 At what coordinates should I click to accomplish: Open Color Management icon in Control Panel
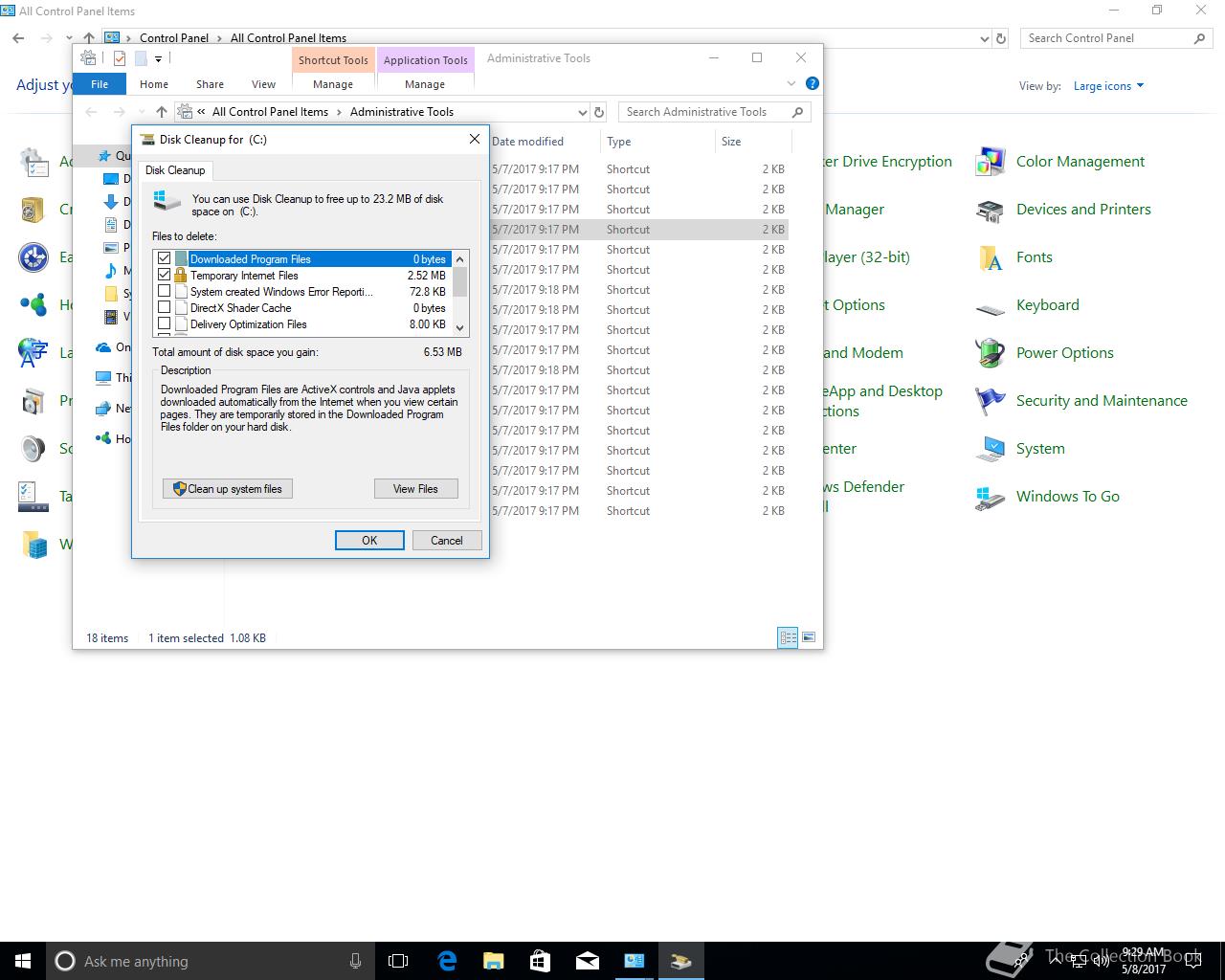tap(990, 162)
